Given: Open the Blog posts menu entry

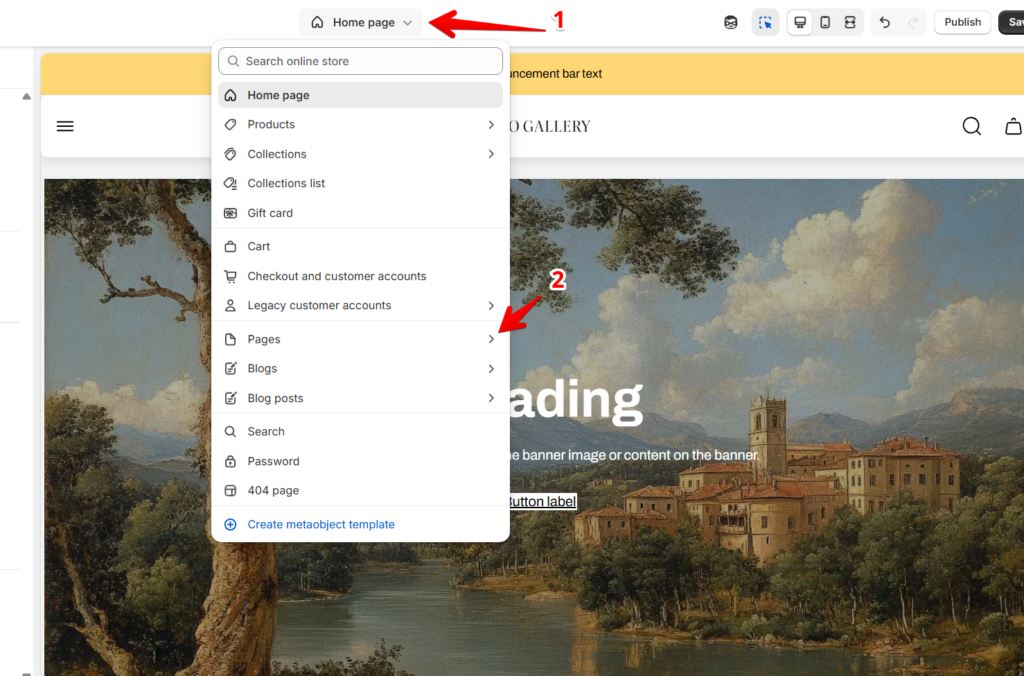Looking at the screenshot, I should (360, 398).
